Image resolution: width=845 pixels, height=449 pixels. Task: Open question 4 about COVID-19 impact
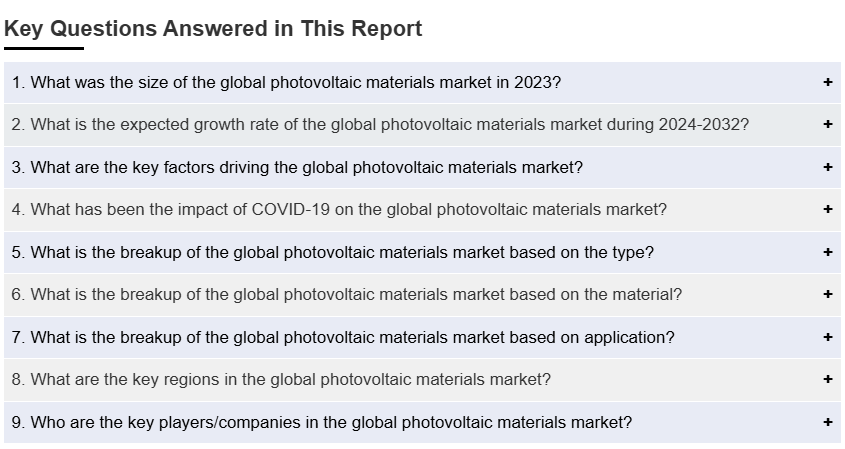tap(339, 210)
